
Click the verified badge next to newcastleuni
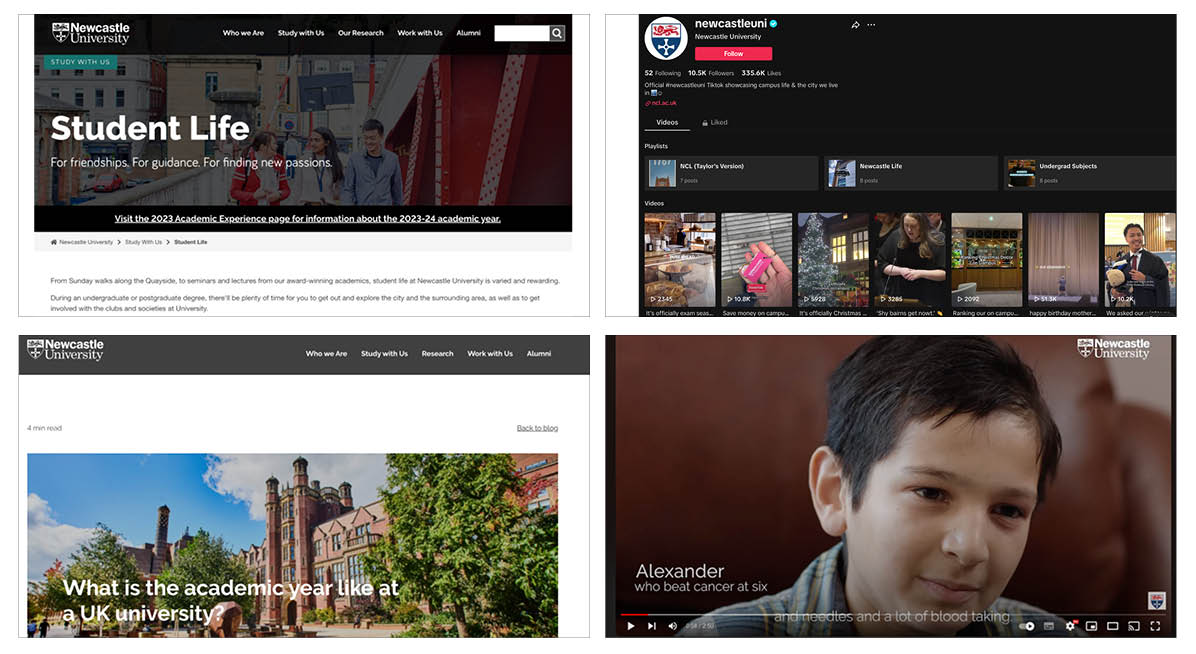[773, 24]
